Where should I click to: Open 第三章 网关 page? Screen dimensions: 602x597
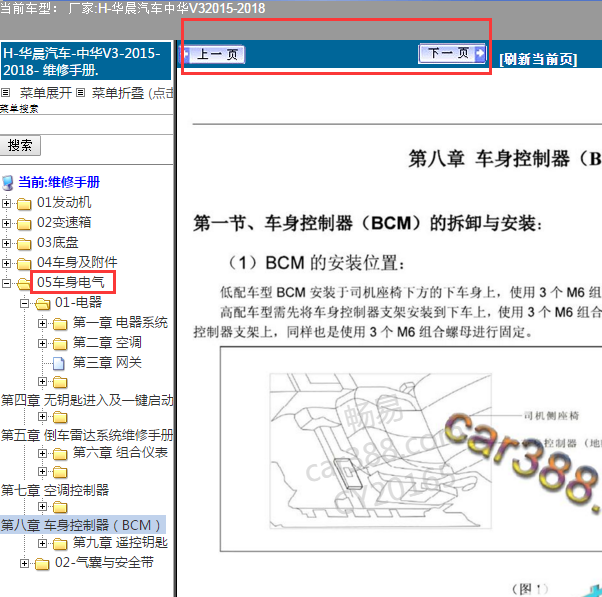pyautogui.click(x=107, y=362)
